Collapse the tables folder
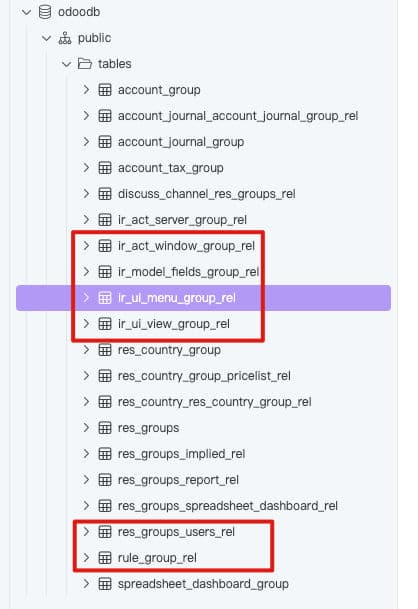This screenshot has height=609, width=418. pos(66,64)
